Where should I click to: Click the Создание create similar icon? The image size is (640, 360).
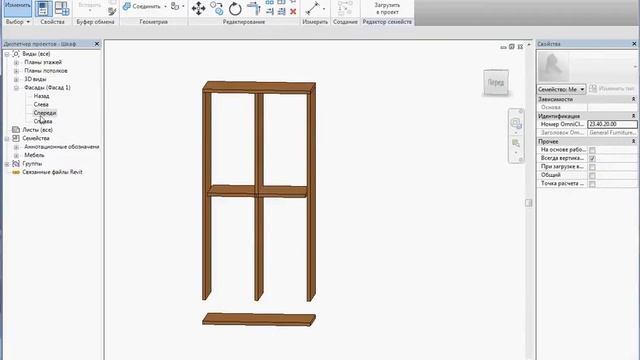pyautogui.click(x=345, y=9)
